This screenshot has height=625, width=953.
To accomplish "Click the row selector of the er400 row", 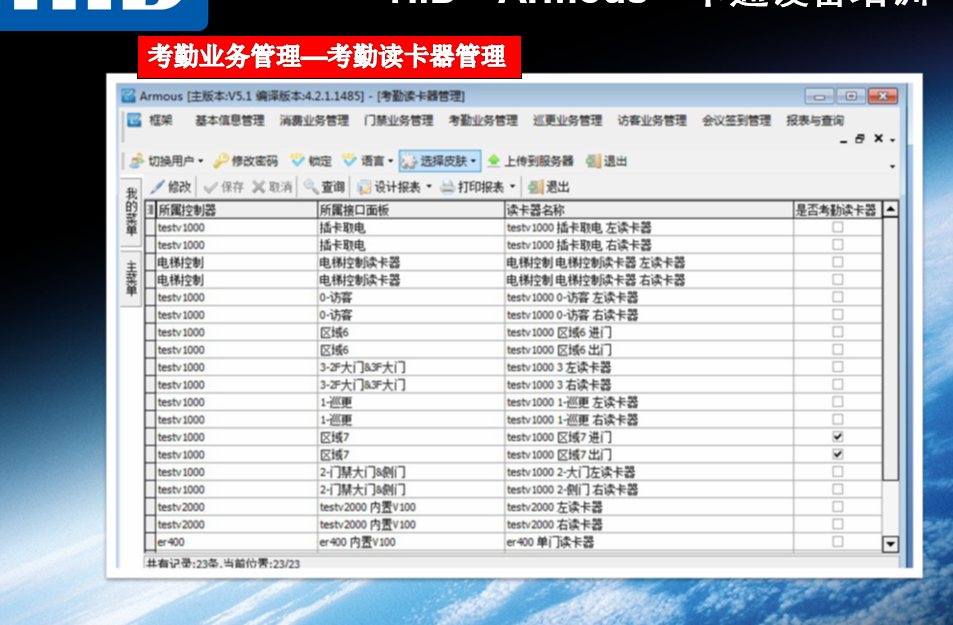I will (x=150, y=542).
